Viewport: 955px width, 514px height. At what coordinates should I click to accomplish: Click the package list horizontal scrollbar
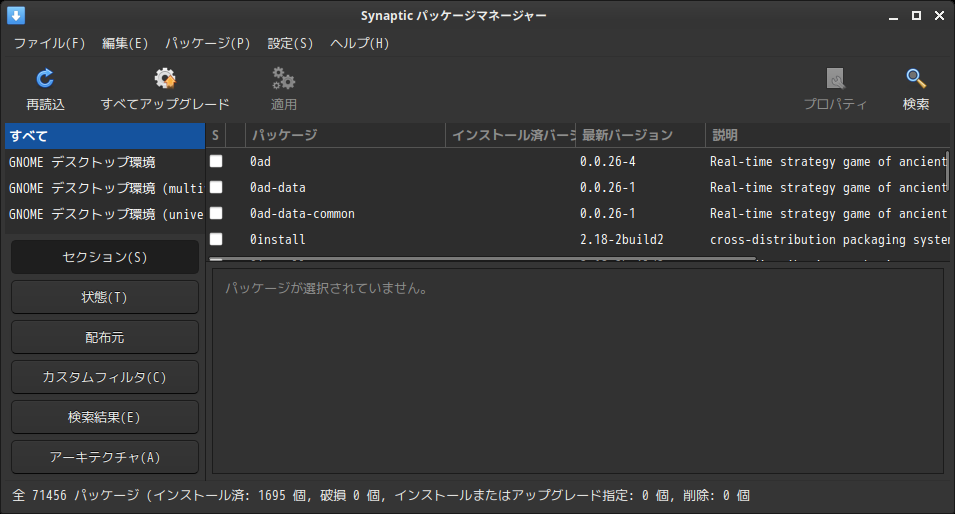point(482,259)
